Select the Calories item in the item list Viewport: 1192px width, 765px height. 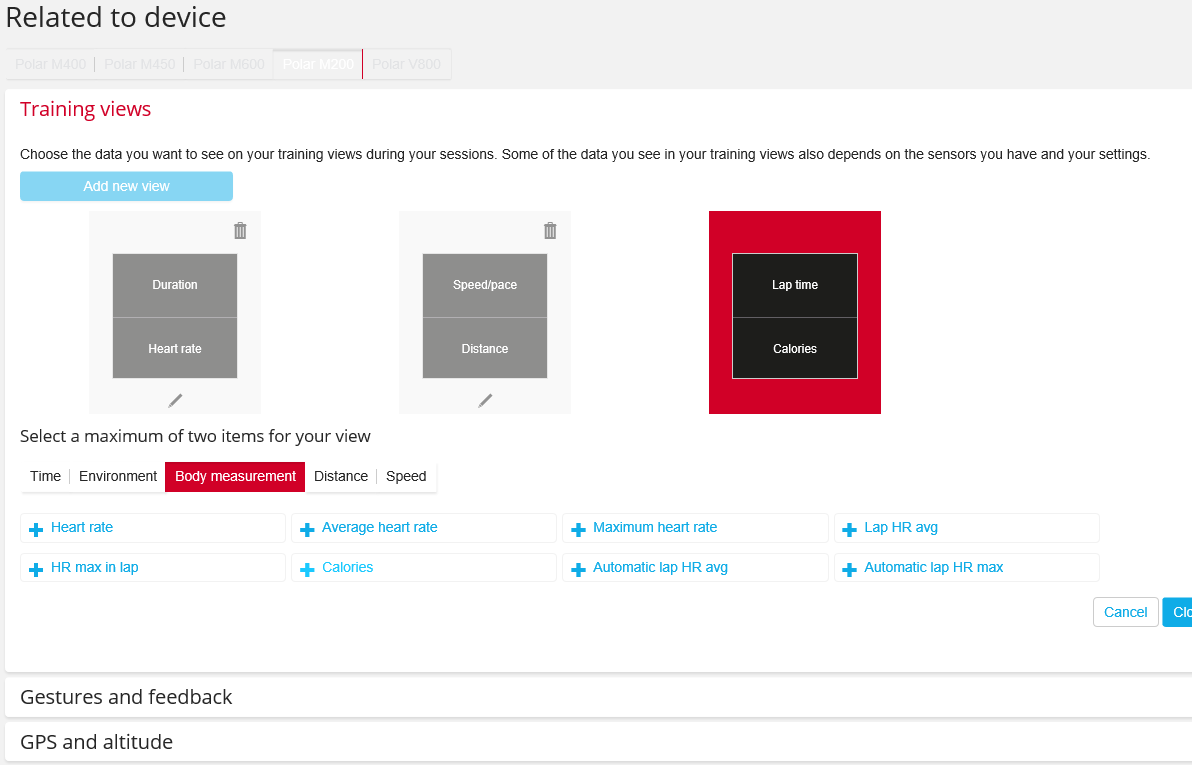pos(348,567)
